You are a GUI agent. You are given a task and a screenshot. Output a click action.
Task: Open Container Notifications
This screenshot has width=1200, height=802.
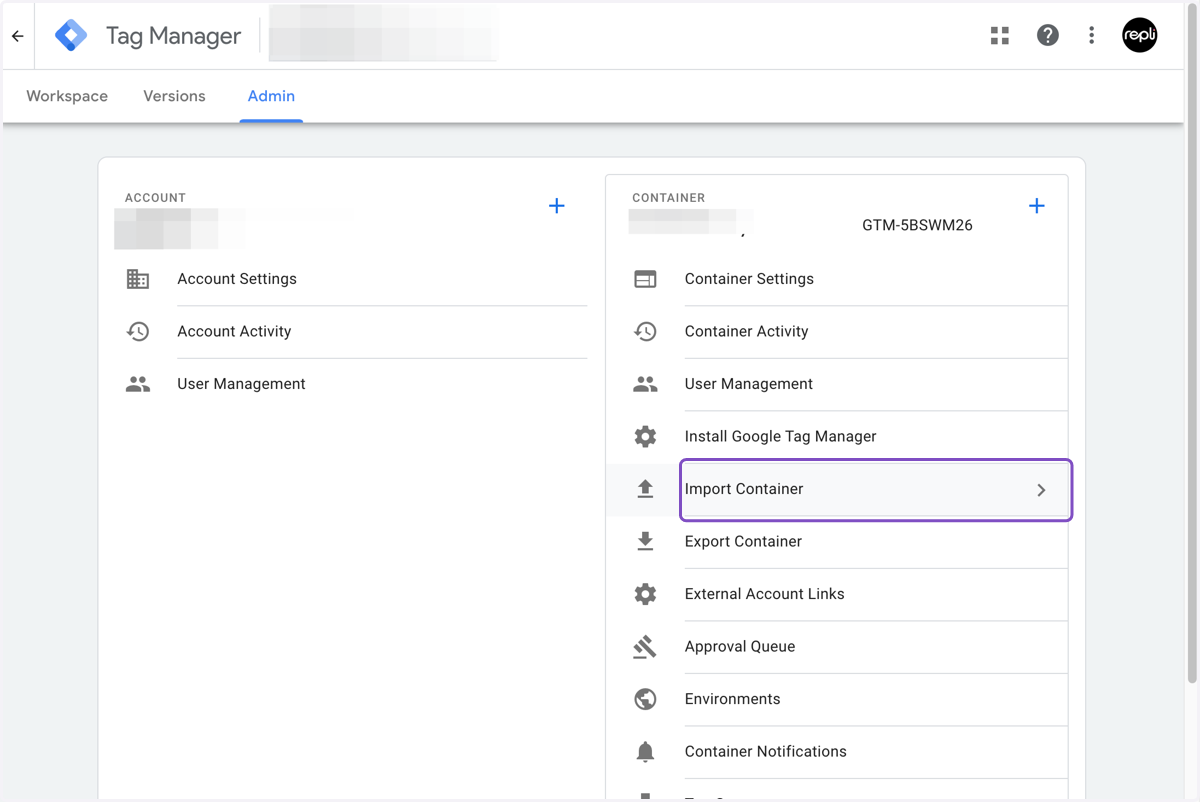[x=765, y=751]
